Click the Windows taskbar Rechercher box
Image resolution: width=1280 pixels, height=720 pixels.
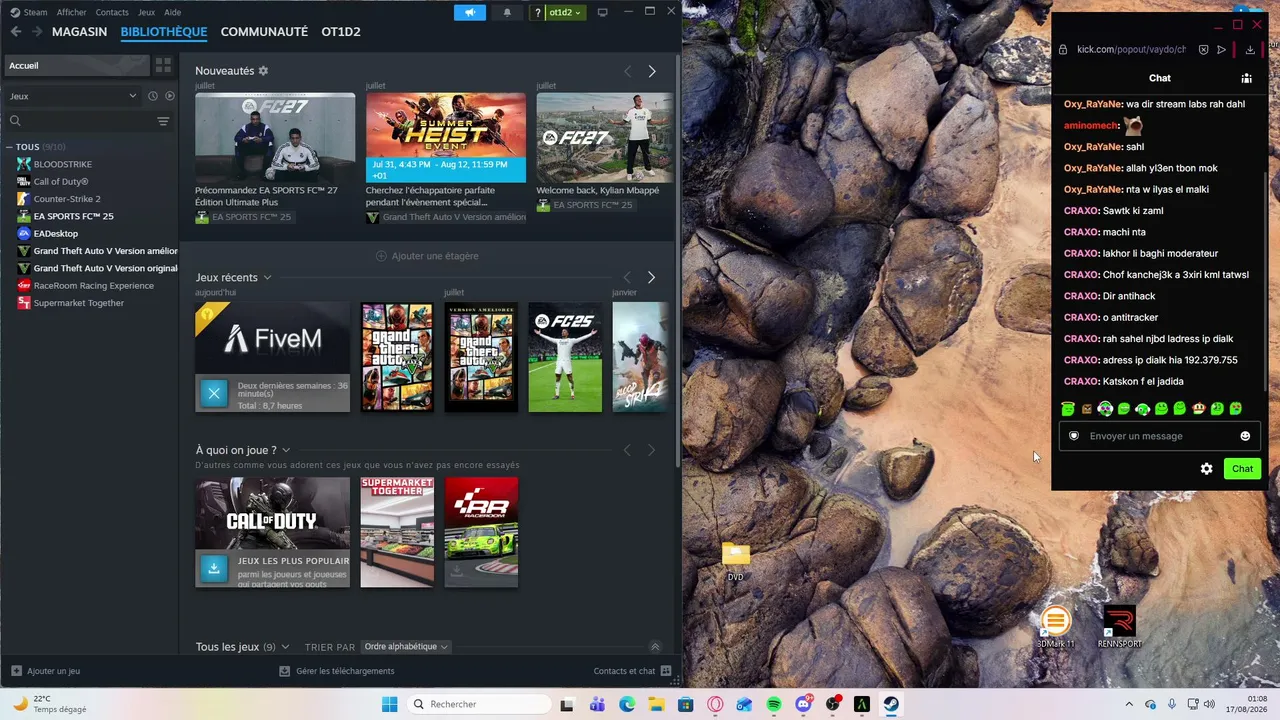pyautogui.click(x=478, y=704)
